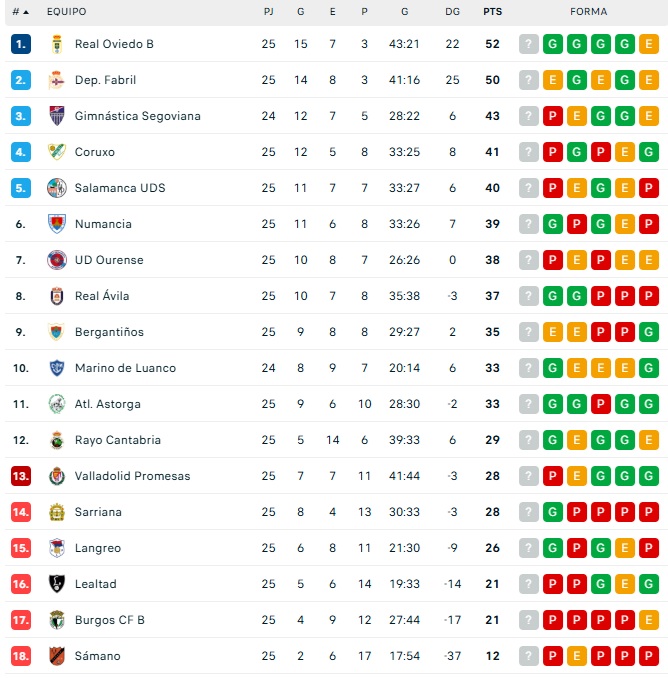Open the Valladolid Promesas team link
This screenshot has height=678, width=668.
(x=132, y=476)
